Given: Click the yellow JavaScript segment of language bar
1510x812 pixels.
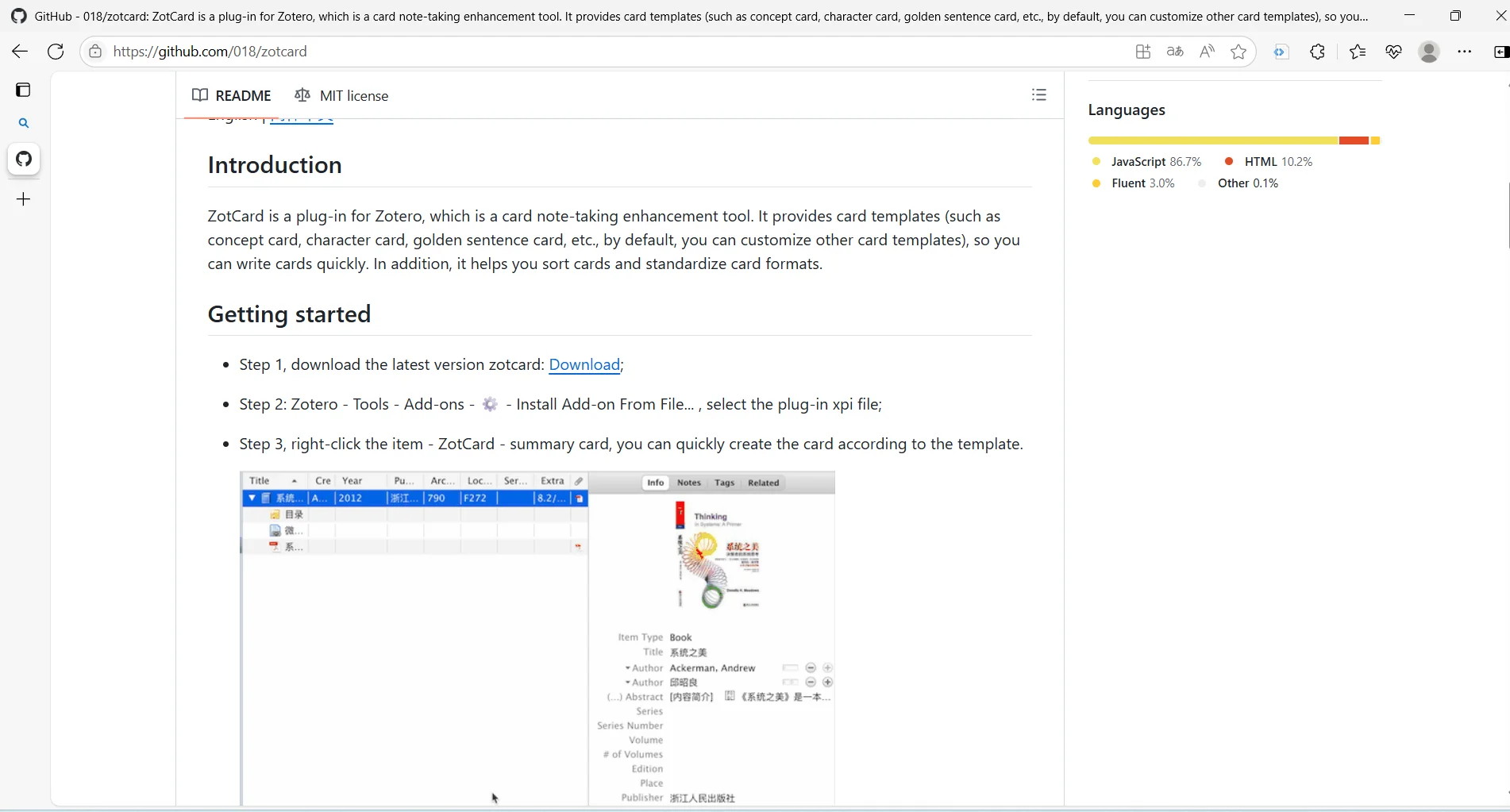Looking at the screenshot, I should pyautogui.click(x=1213, y=140).
